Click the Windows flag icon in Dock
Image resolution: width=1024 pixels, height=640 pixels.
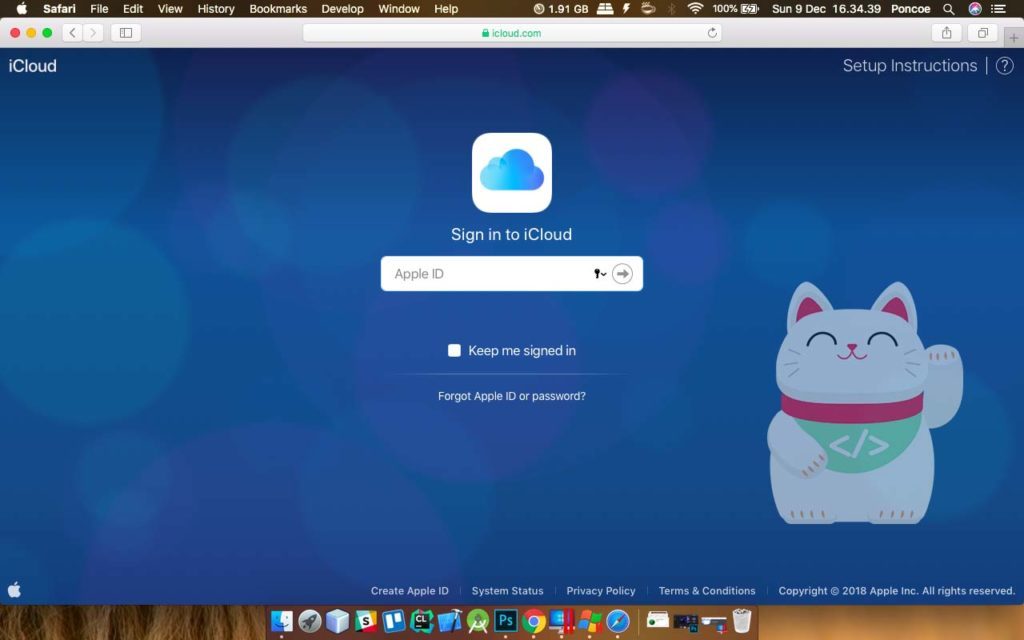click(590, 621)
